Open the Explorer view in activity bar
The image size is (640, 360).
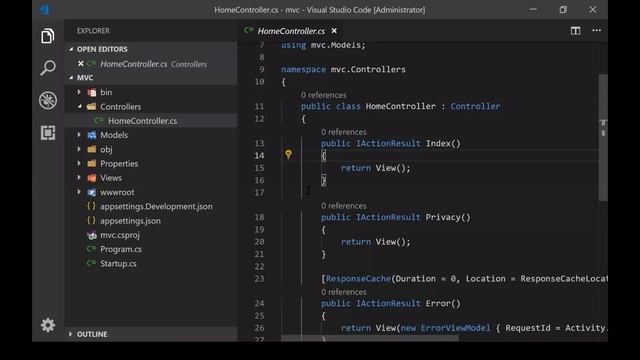click(x=47, y=36)
